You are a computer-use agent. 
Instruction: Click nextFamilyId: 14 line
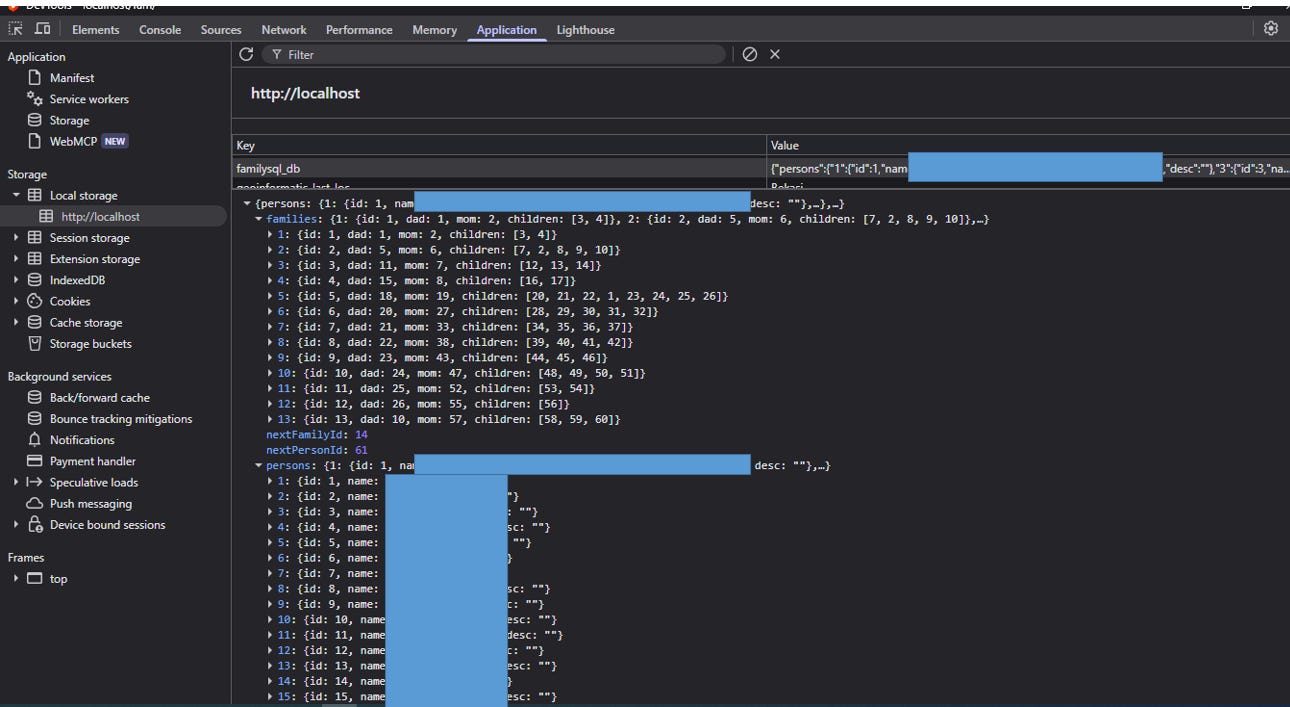316,435
